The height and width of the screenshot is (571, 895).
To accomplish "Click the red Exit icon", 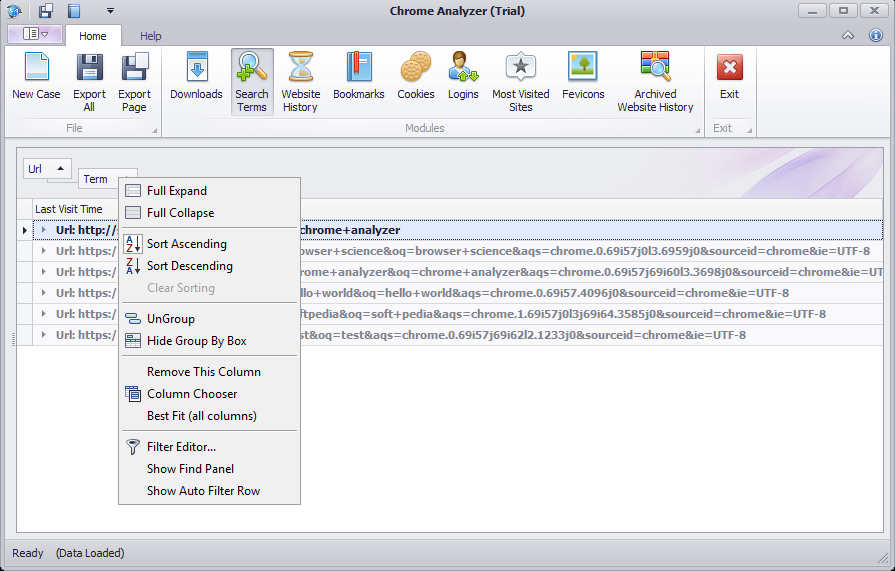I will 729,67.
